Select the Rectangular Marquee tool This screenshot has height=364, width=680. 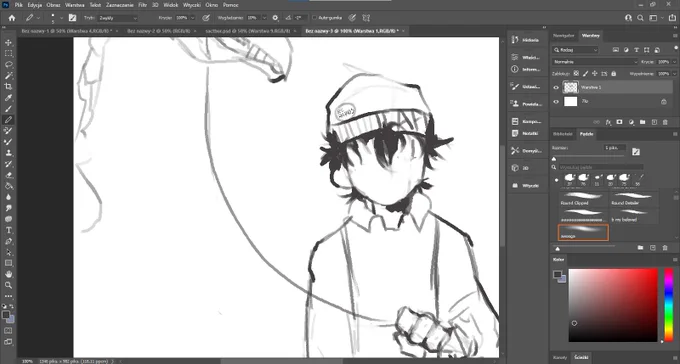click(x=8, y=54)
